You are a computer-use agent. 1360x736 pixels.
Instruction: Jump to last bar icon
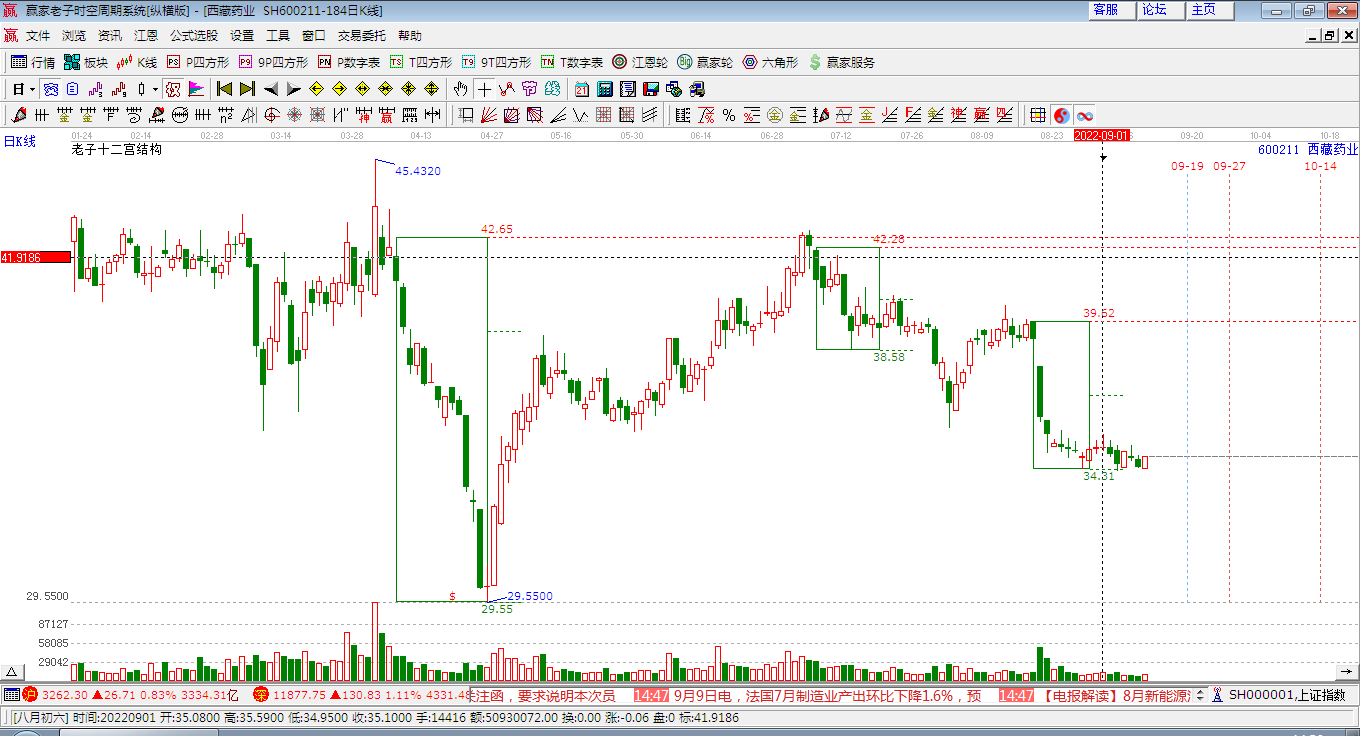pos(247,89)
